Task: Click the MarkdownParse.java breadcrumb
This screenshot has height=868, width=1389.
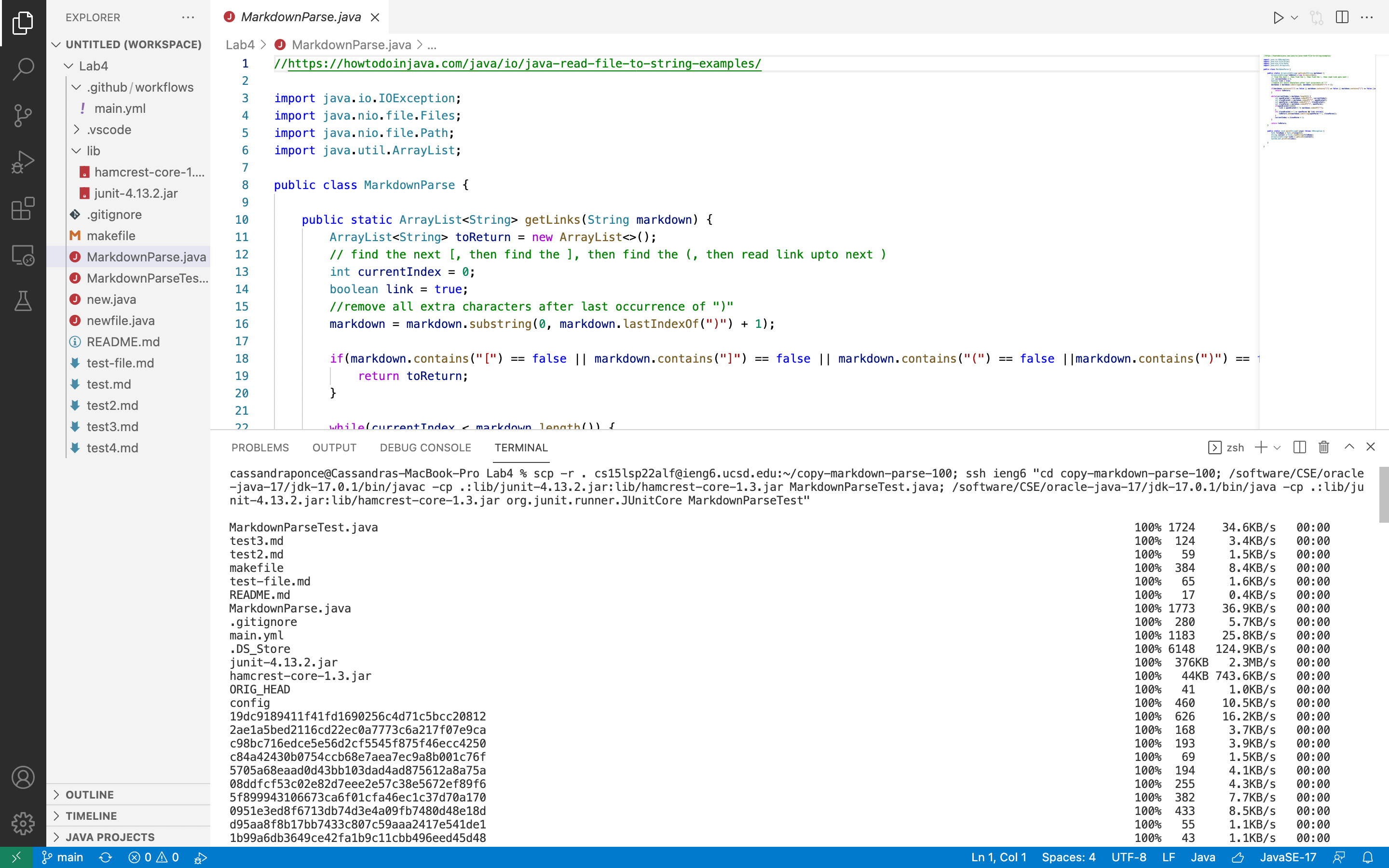Action: [343, 45]
